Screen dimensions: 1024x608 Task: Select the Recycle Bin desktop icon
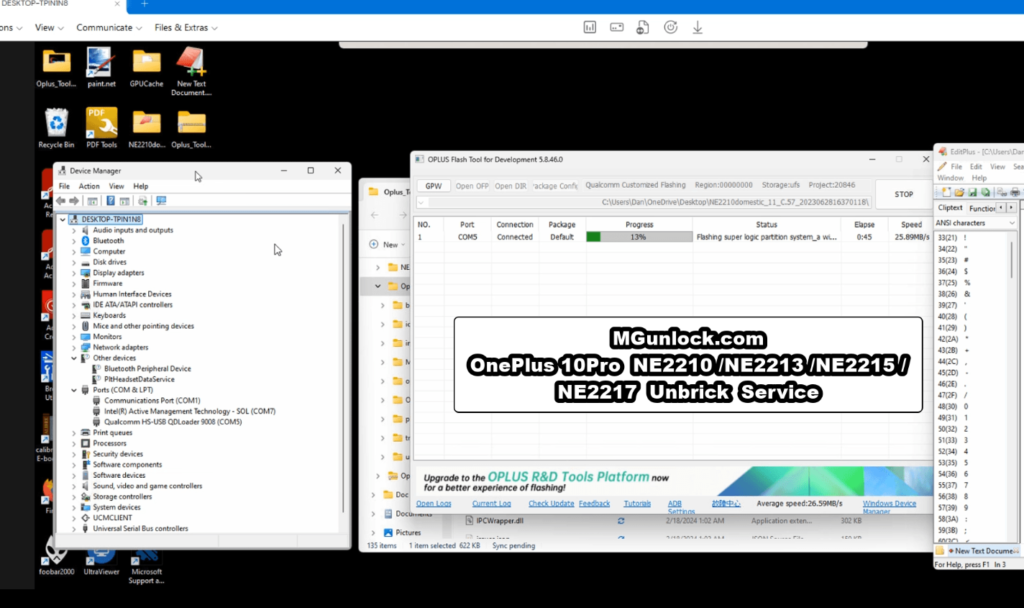[56, 128]
